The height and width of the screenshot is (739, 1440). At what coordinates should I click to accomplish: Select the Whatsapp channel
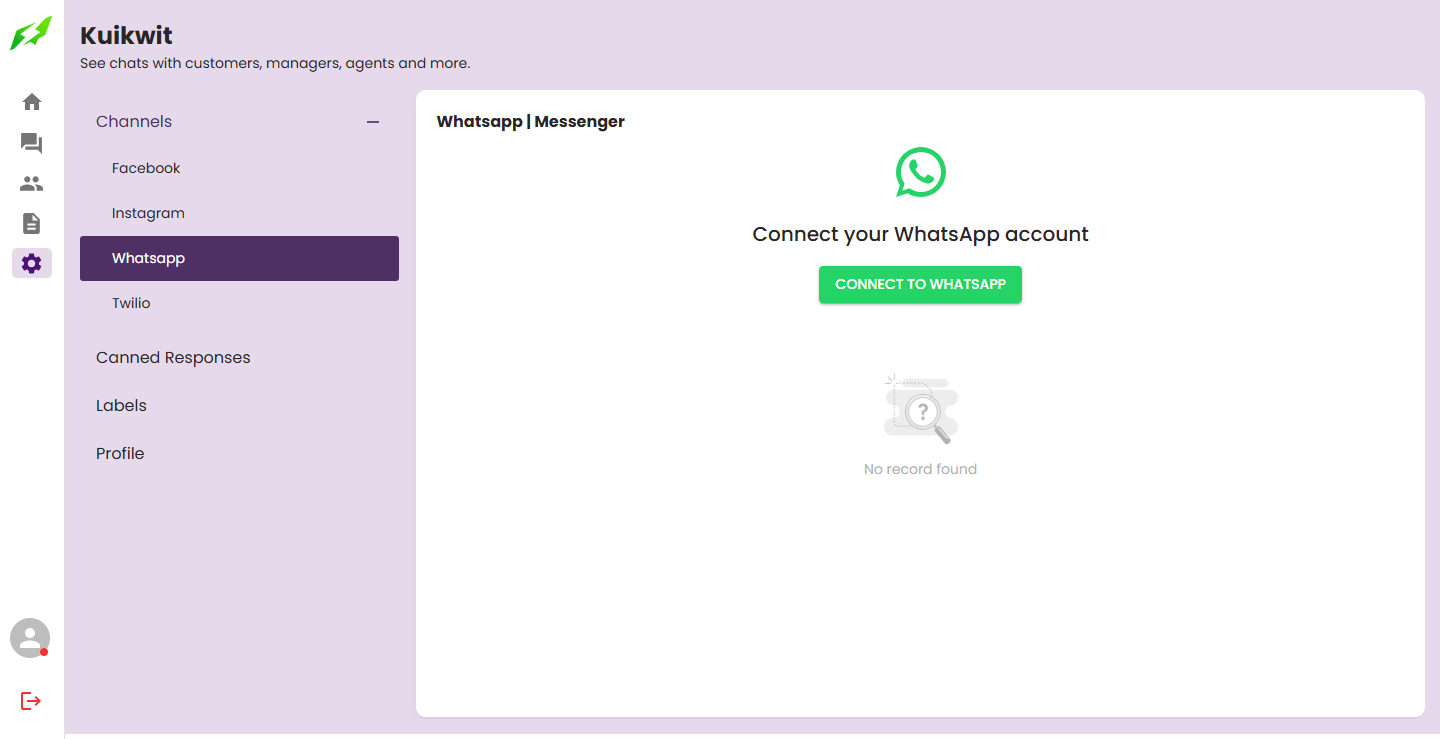[x=239, y=258]
